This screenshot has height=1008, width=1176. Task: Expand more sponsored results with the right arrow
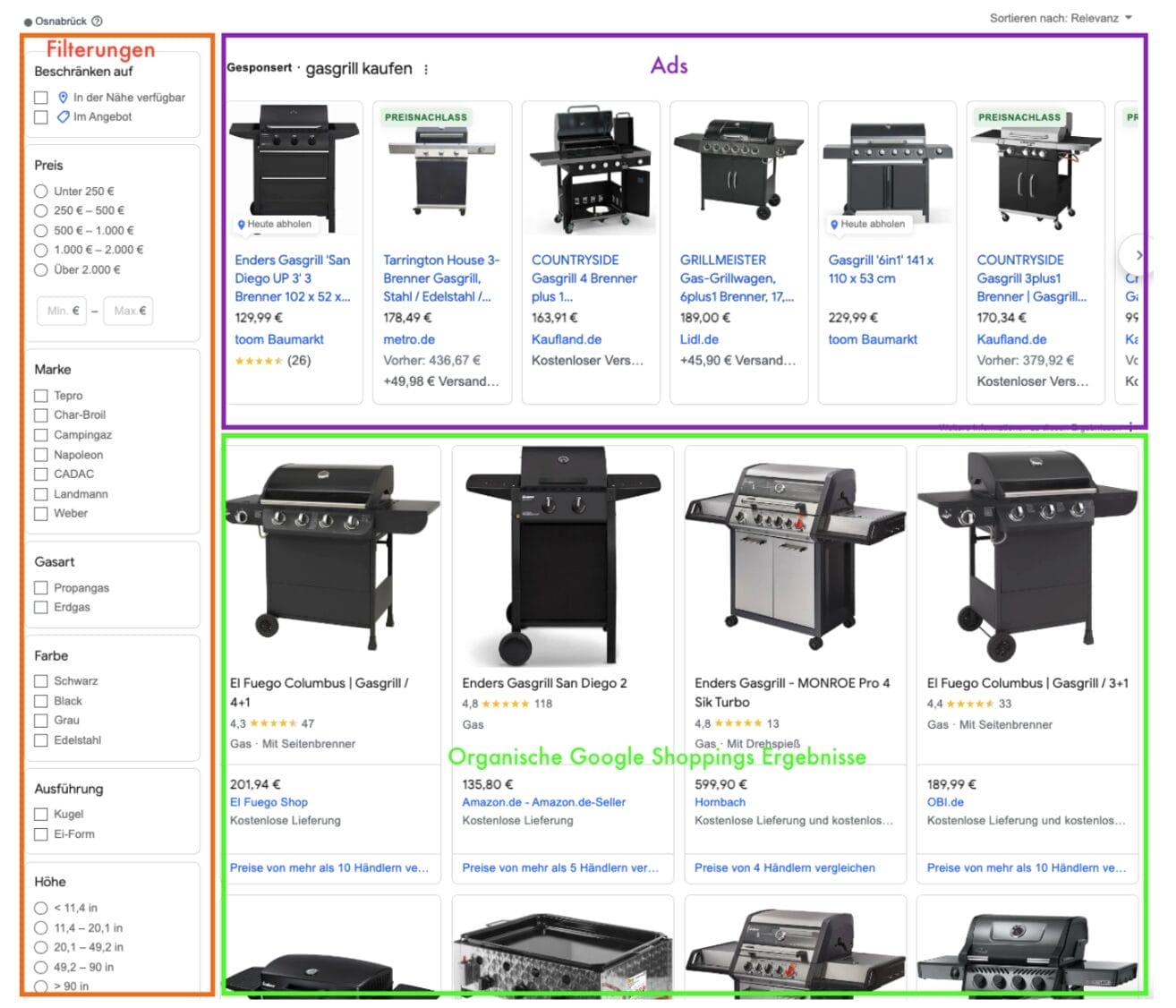pyautogui.click(x=1139, y=255)
